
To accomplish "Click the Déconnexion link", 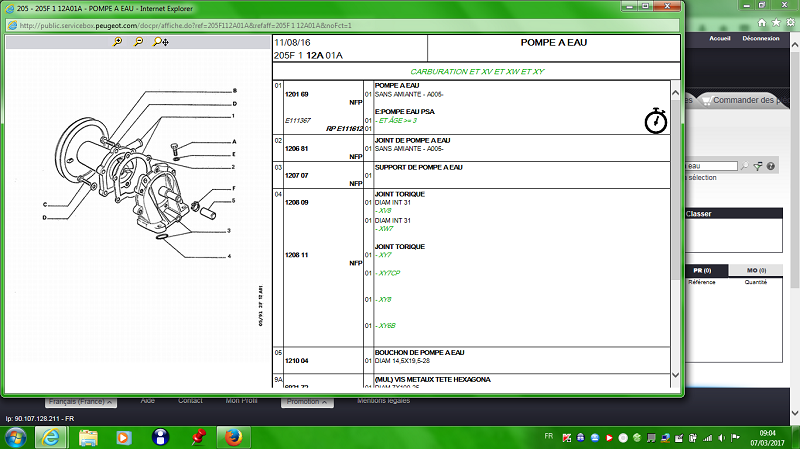I will [761, 38].
